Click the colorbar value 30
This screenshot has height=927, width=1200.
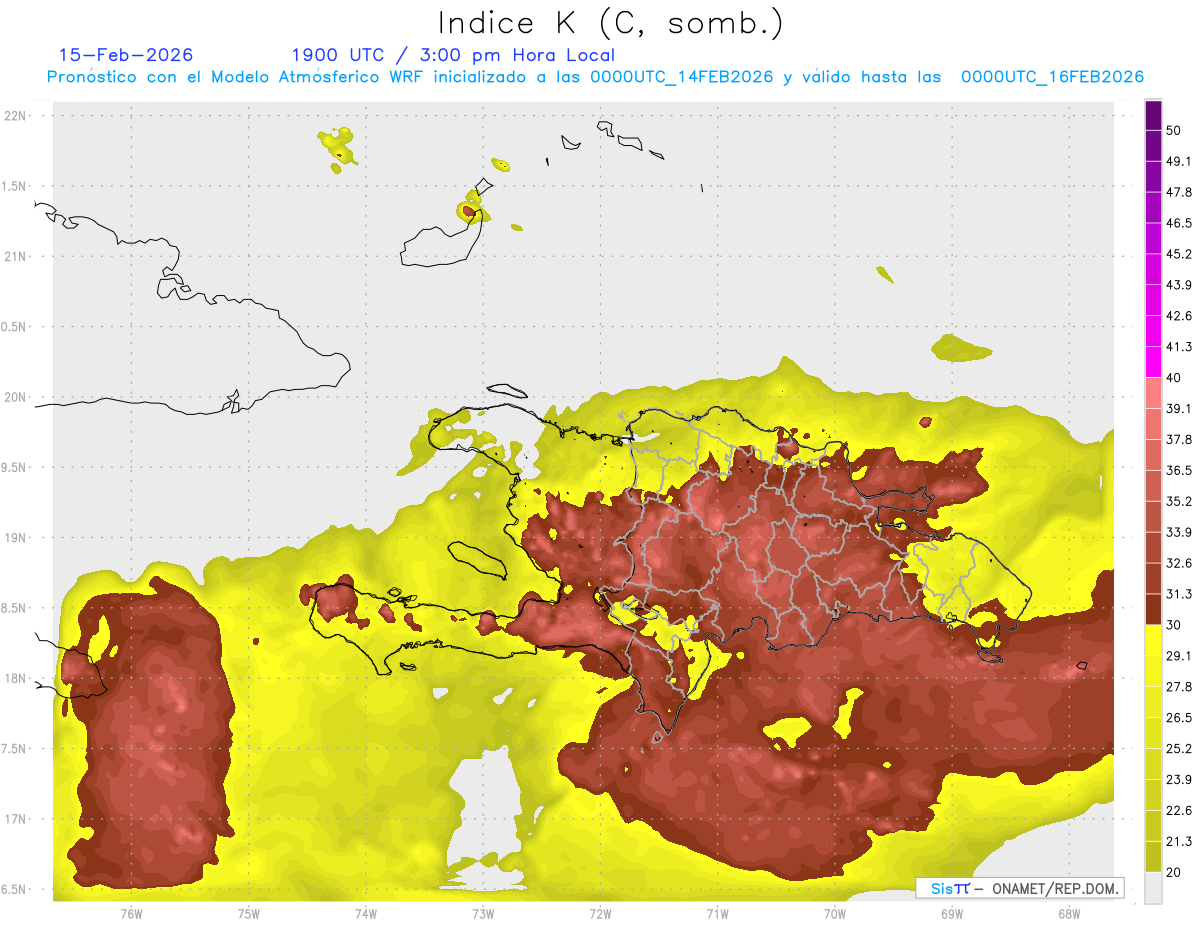[1174, 625]
